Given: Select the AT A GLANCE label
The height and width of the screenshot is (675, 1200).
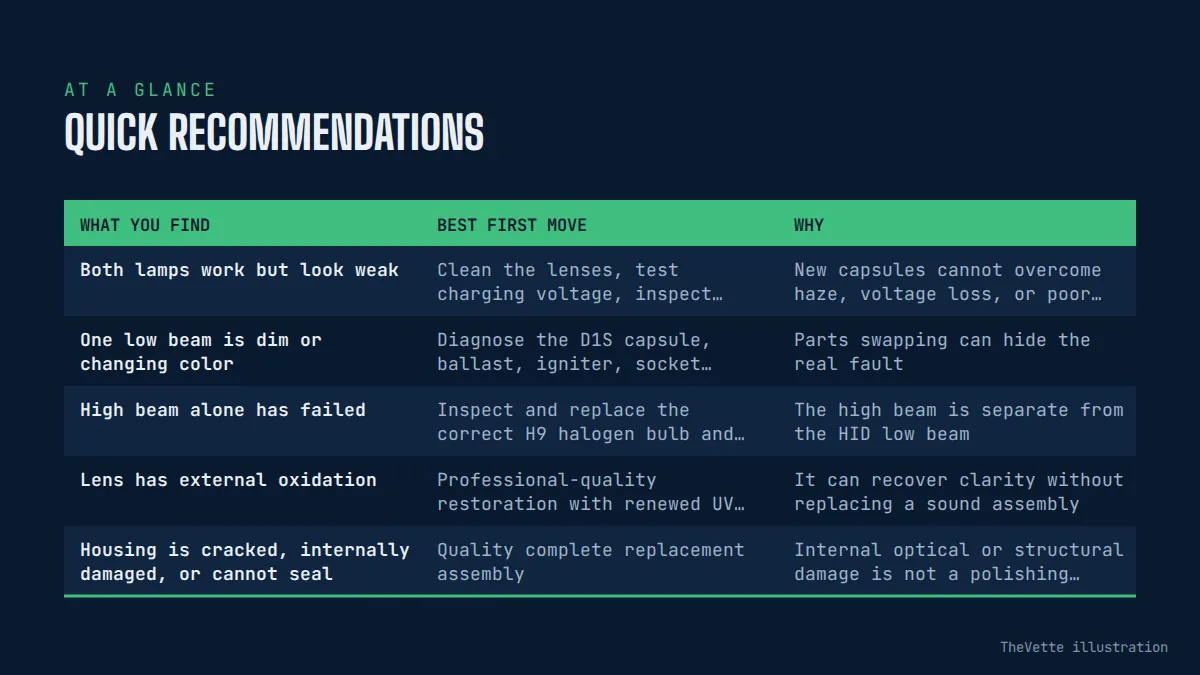Looking at the screenshot, I should click(x=140, y=90).
